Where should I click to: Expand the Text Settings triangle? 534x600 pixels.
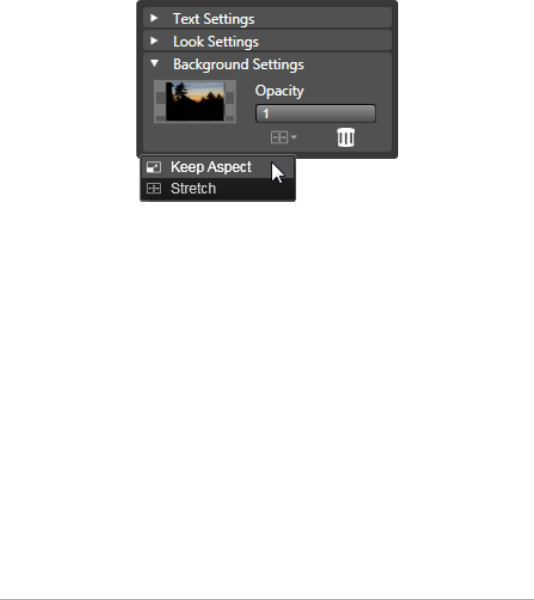pos(154,18)
